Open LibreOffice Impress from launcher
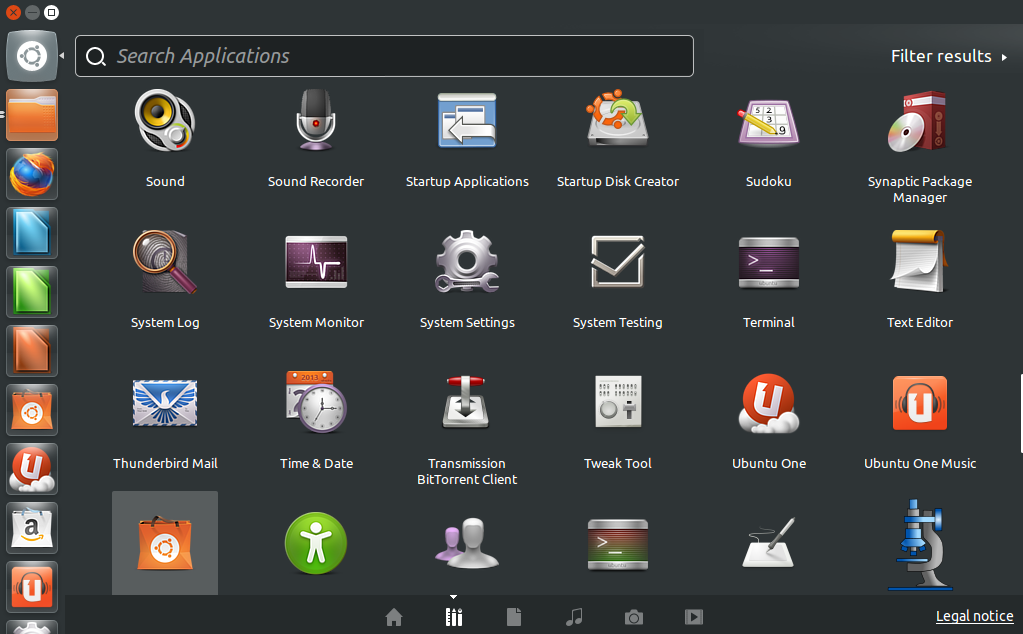Viewport: 1023px width, 634px height. 32,351
